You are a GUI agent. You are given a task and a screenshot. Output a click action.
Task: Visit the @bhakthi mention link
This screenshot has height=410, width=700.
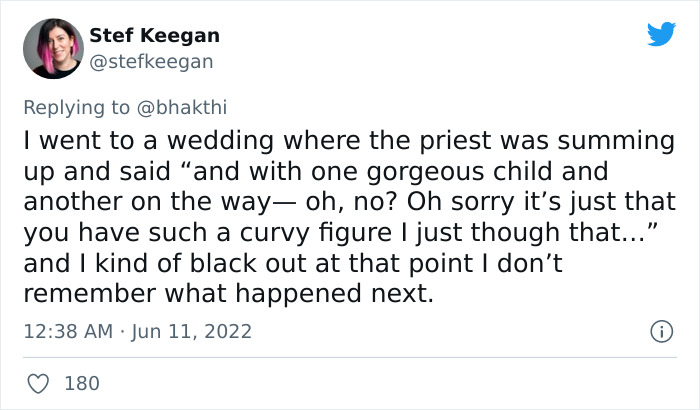point(193,105)
